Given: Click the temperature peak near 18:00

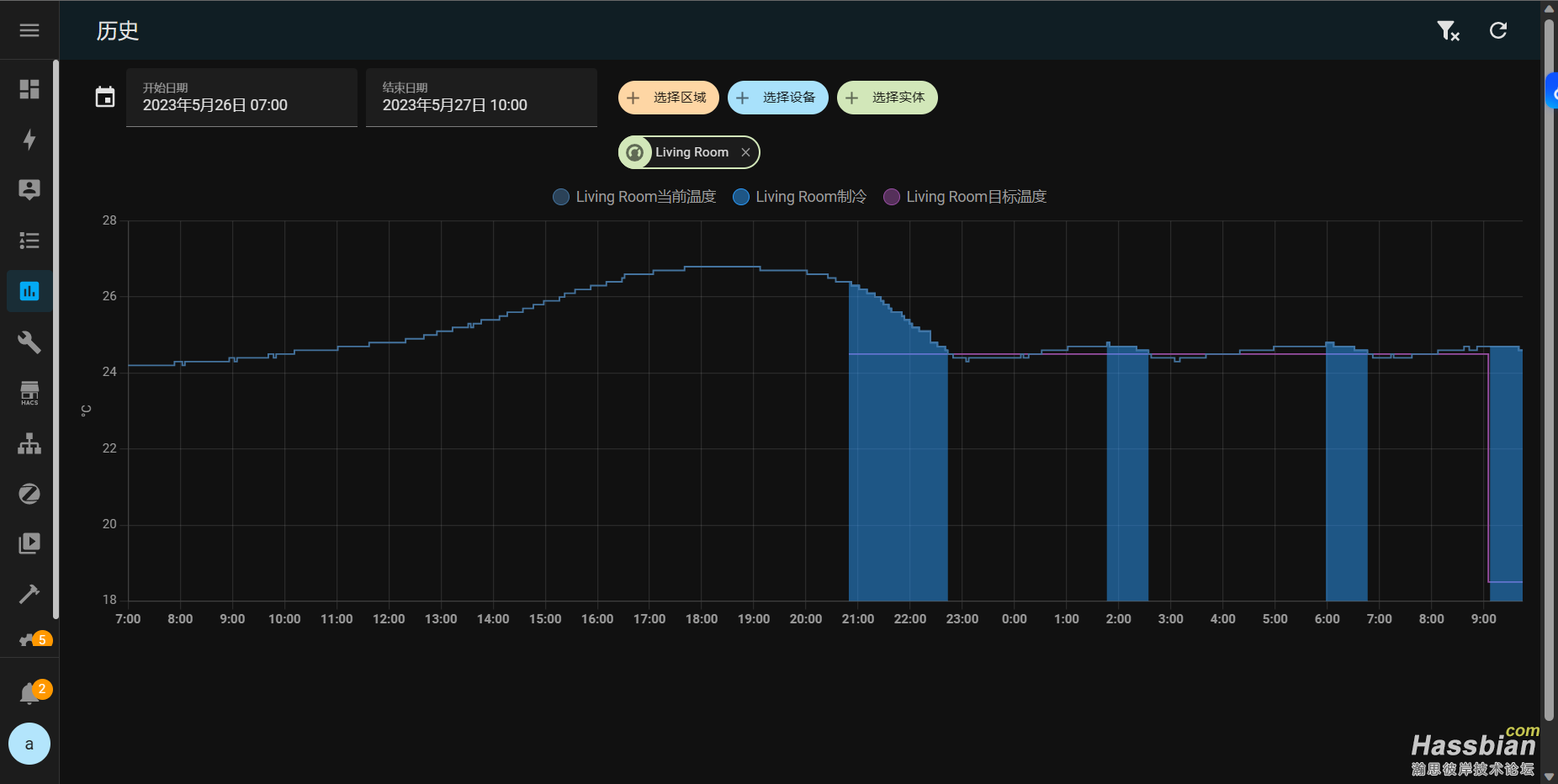Looking at the screenshot, I should click(x=722, y=267).
